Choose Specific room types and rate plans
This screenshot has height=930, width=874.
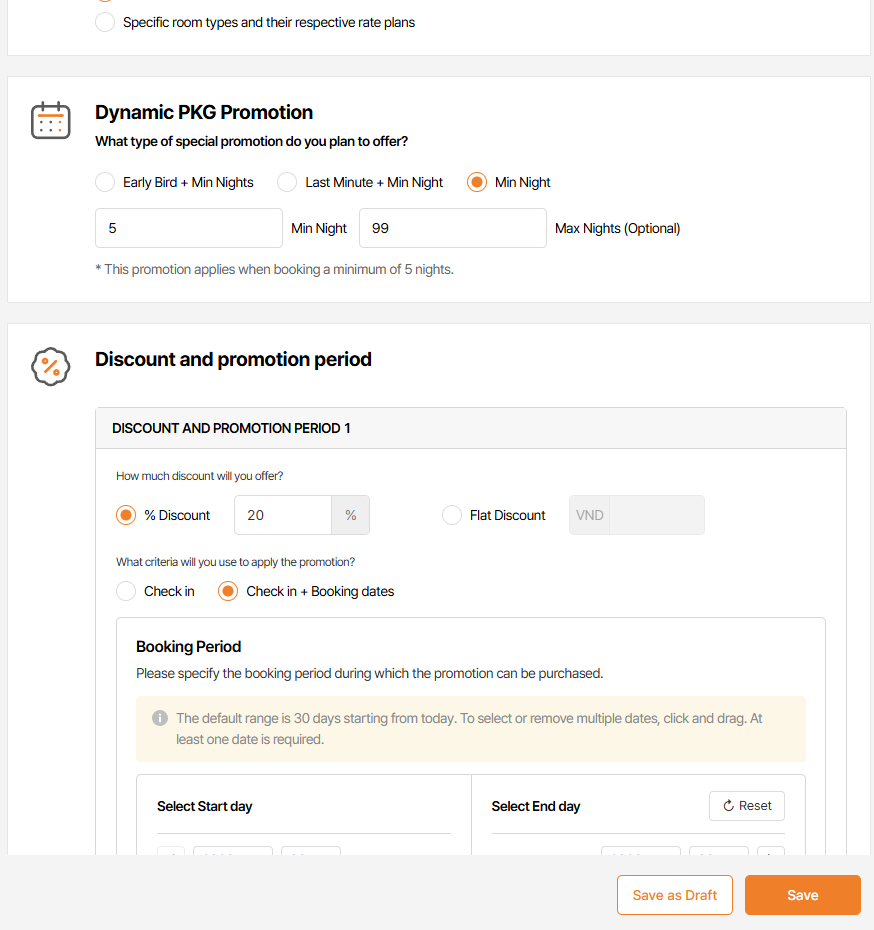coord(105,22)
